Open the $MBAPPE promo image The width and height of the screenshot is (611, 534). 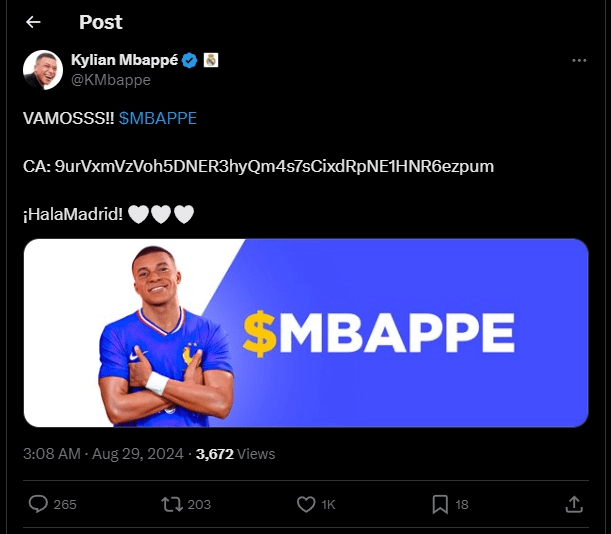(305, 333)
